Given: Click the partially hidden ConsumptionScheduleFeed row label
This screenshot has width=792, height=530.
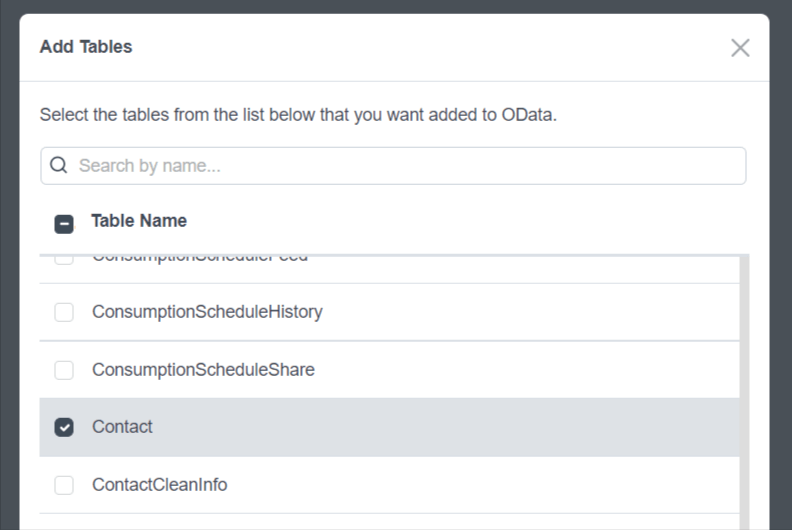Looking at the screenshot, I should 200,259.
